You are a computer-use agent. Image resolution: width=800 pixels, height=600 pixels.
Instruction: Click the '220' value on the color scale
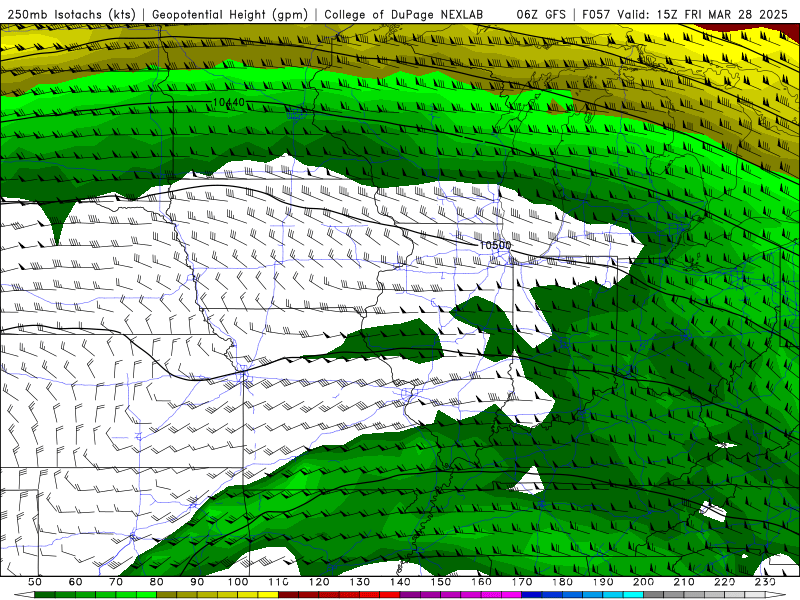pos(725,582)
